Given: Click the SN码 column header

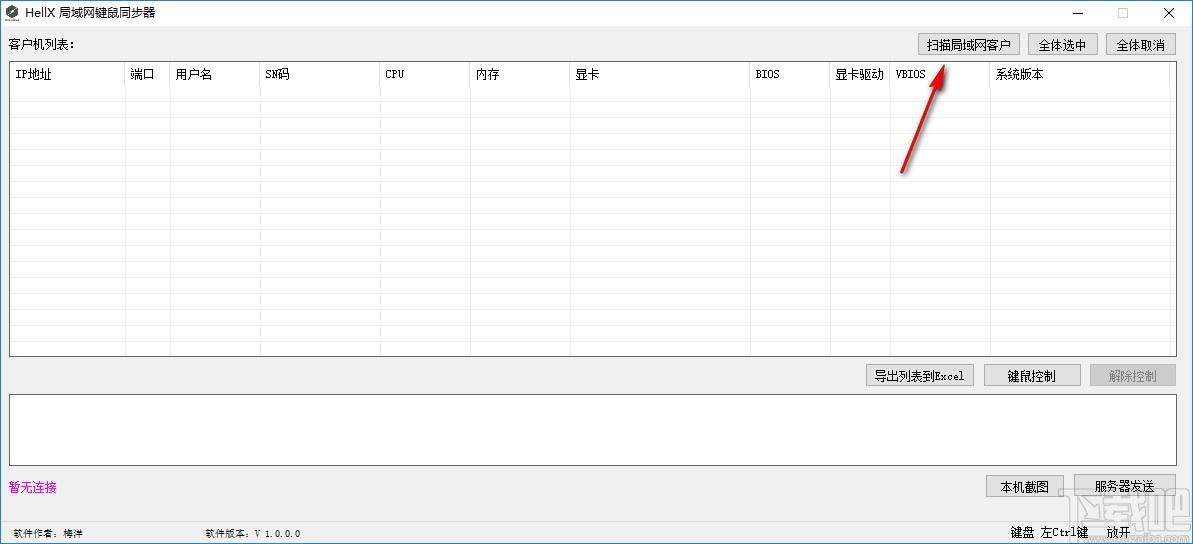Looking at the screenshot, I should click(320, 75).
